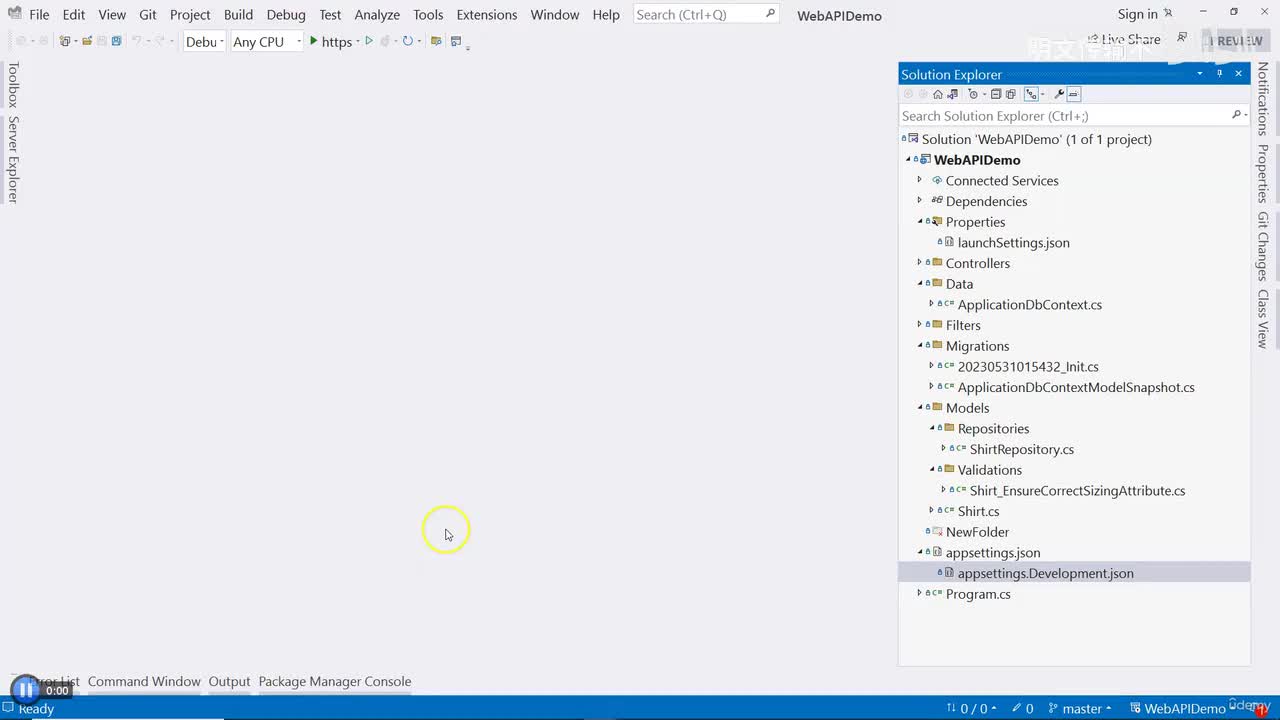Collapse the Models folder
Image resolution: width=1280 pixels, height=720 pixels.
[920, 408]
